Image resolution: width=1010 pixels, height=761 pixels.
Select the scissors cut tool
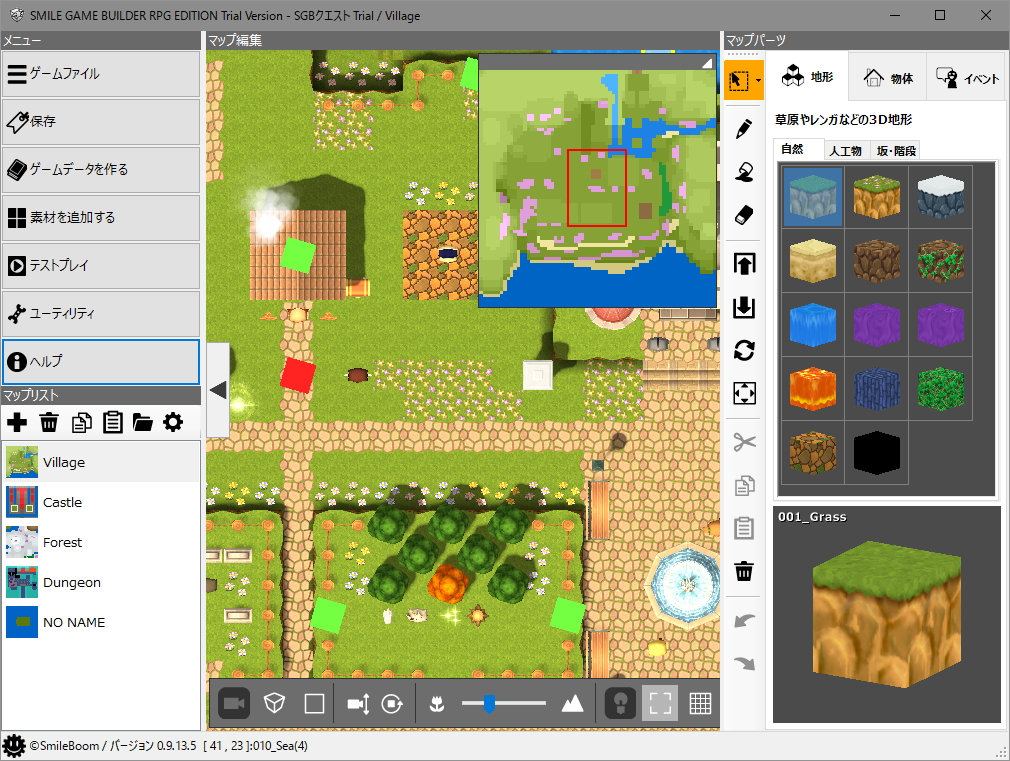[x=743, y=441]
